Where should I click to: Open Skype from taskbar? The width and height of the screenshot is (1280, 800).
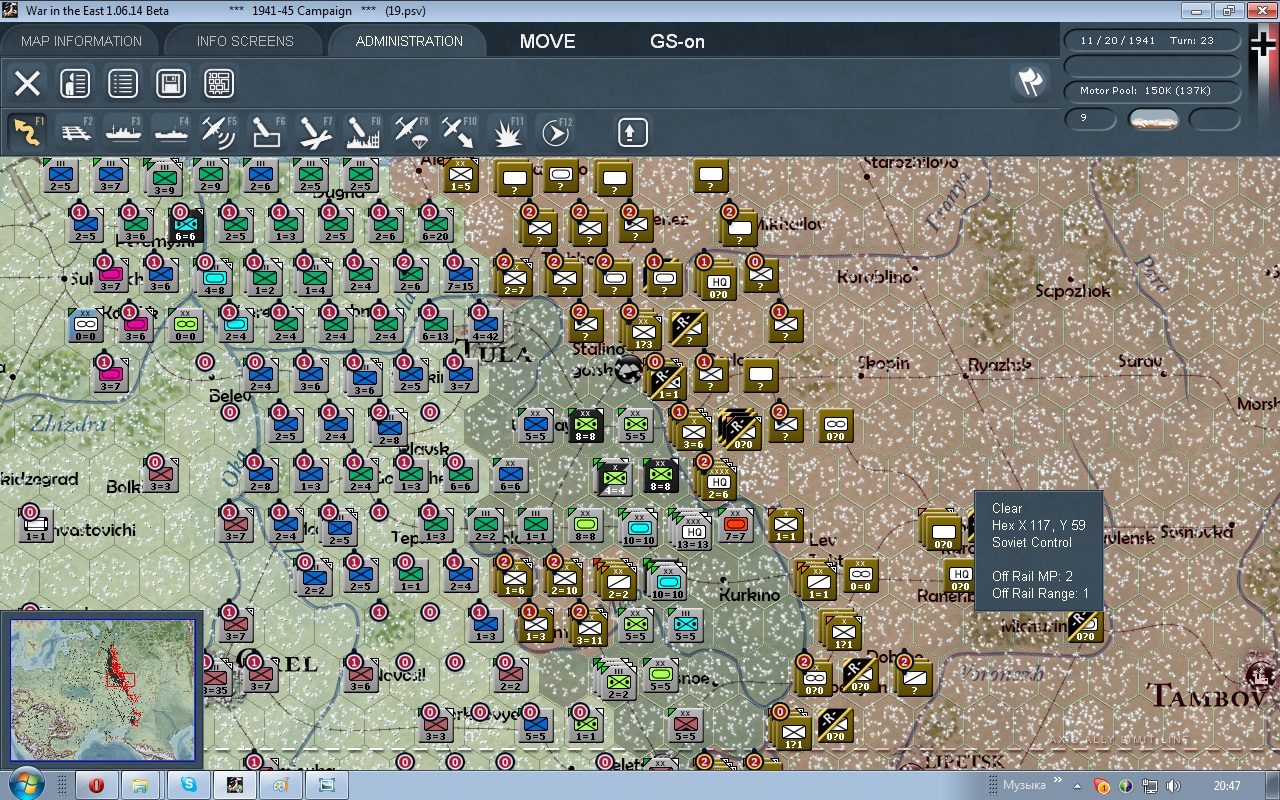[x=189, y=785]
